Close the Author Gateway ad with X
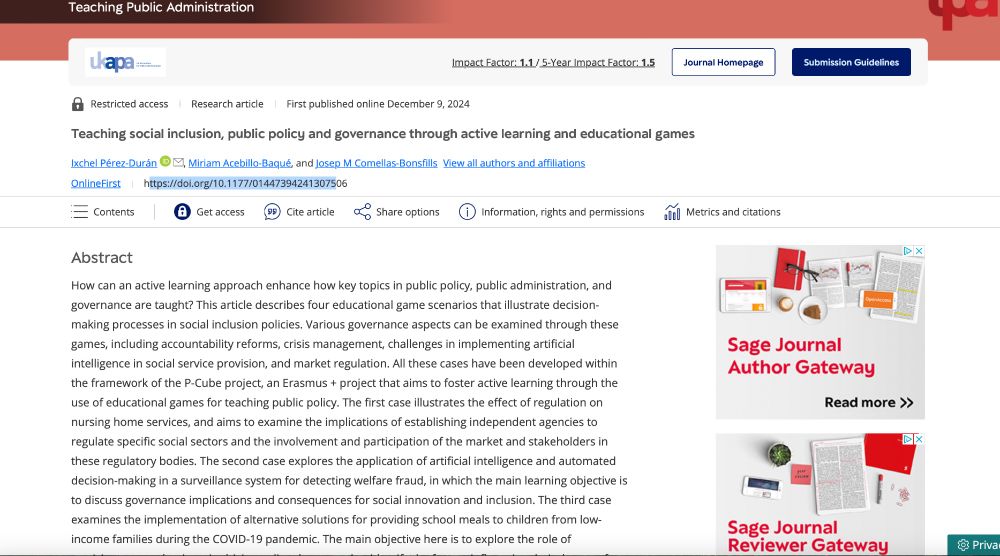This screenshot has height=556, width=1000. pos(919,251)
